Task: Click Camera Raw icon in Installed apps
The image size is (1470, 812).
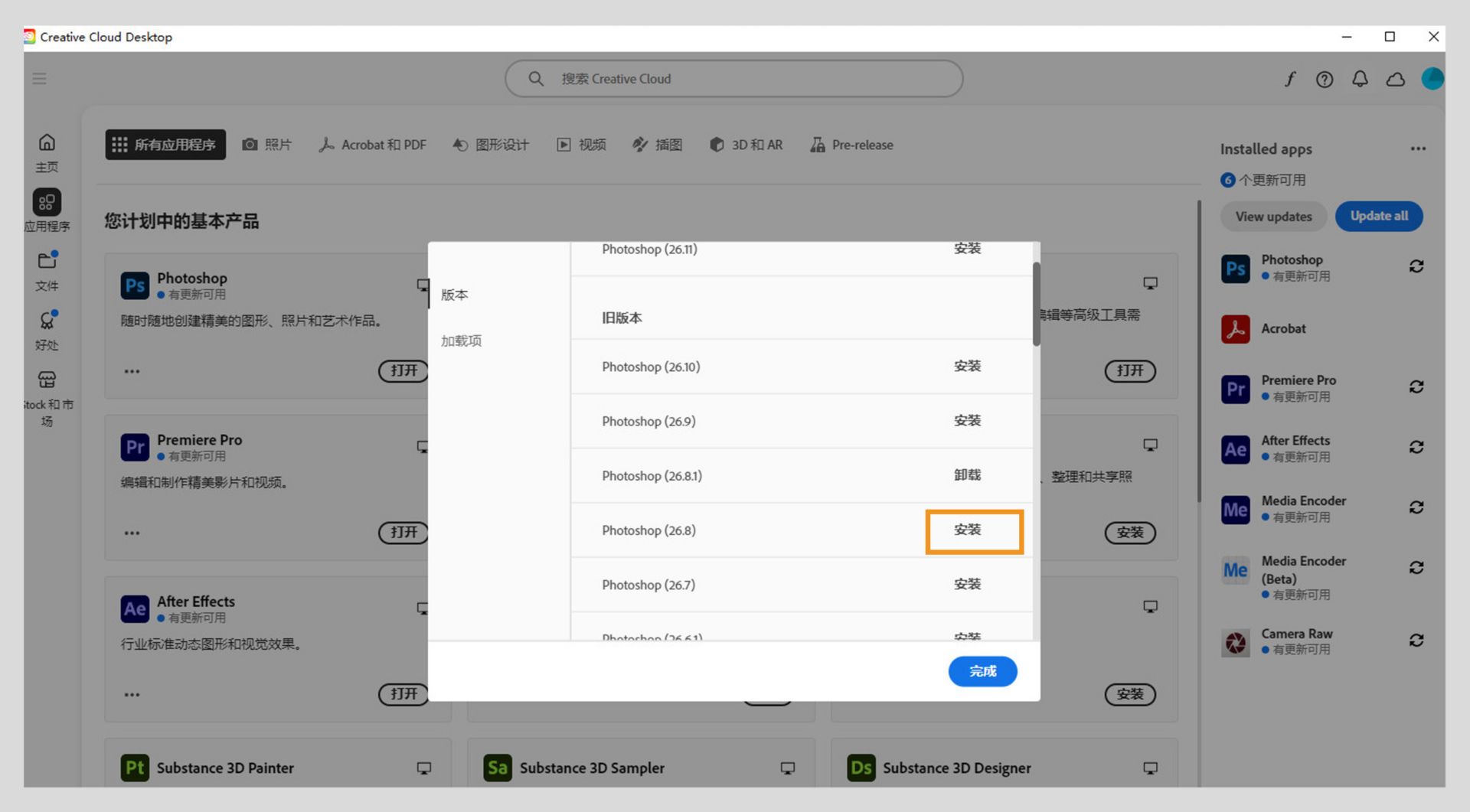Action: (x=1236, y=643)
